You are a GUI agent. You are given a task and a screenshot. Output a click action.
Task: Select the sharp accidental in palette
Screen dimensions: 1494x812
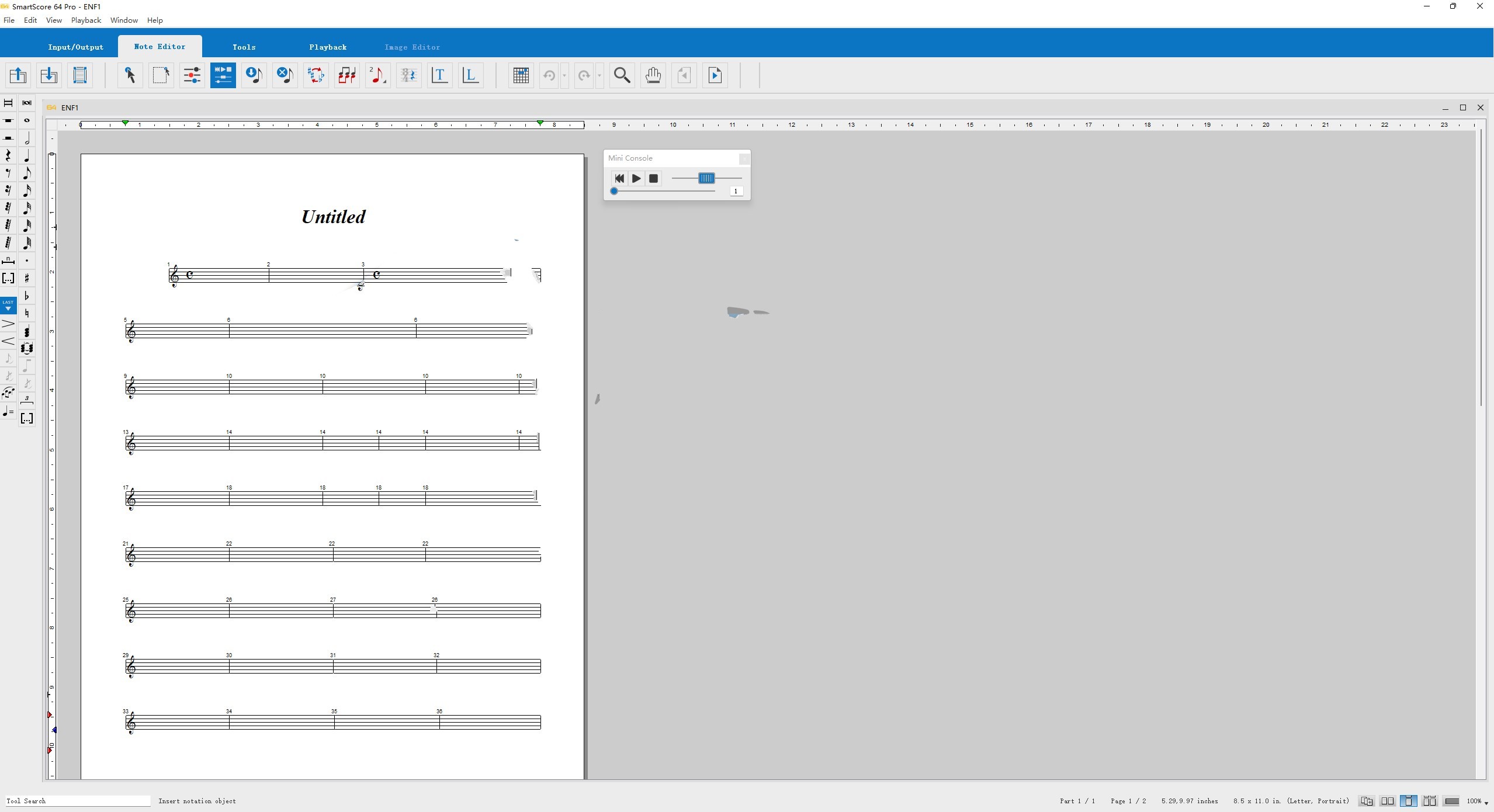click(27, 279)
